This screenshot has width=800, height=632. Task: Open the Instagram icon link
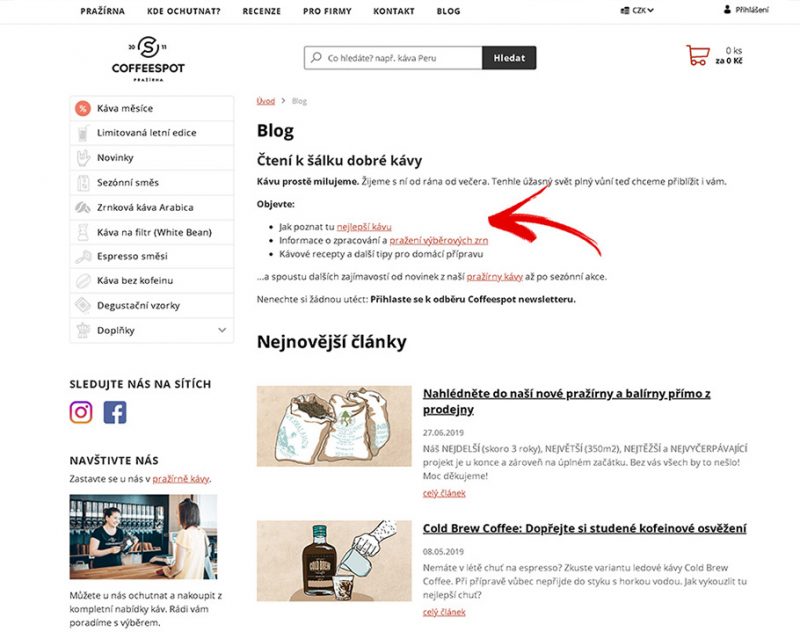tap(81, 412)
